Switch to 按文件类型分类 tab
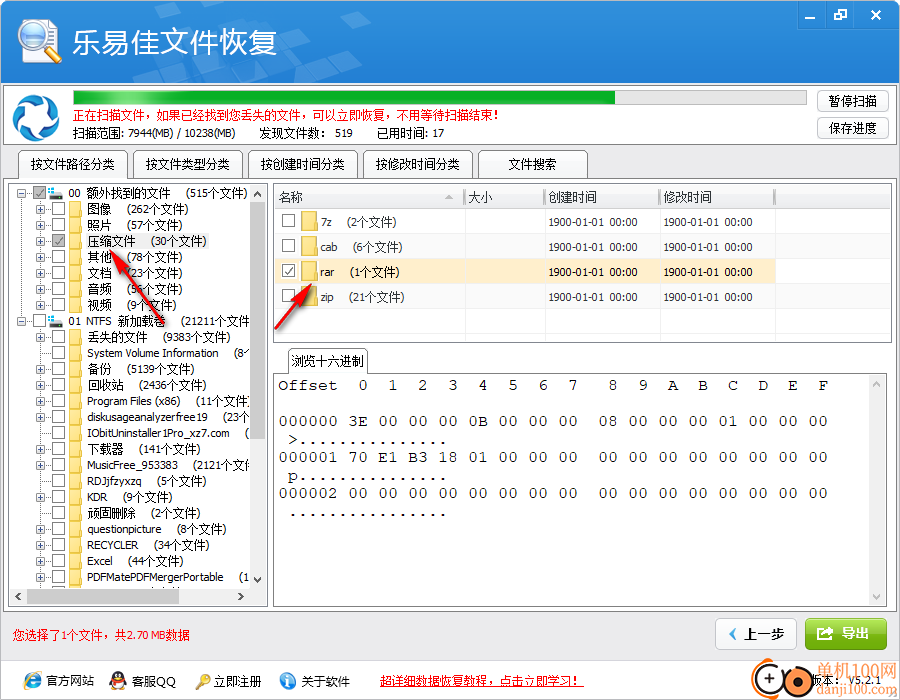 point(188,165)
